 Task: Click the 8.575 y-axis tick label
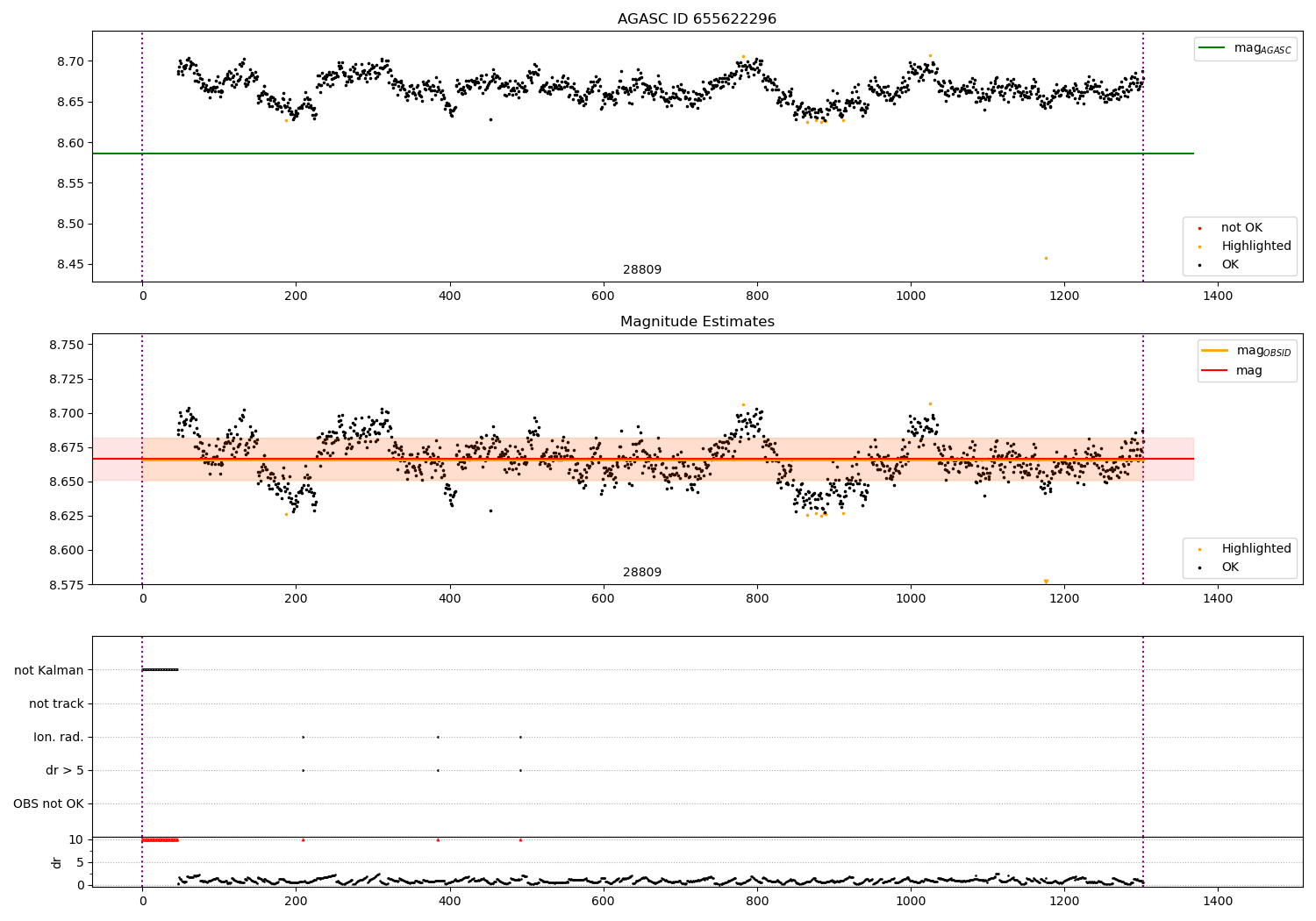click(x=67, y=585)
